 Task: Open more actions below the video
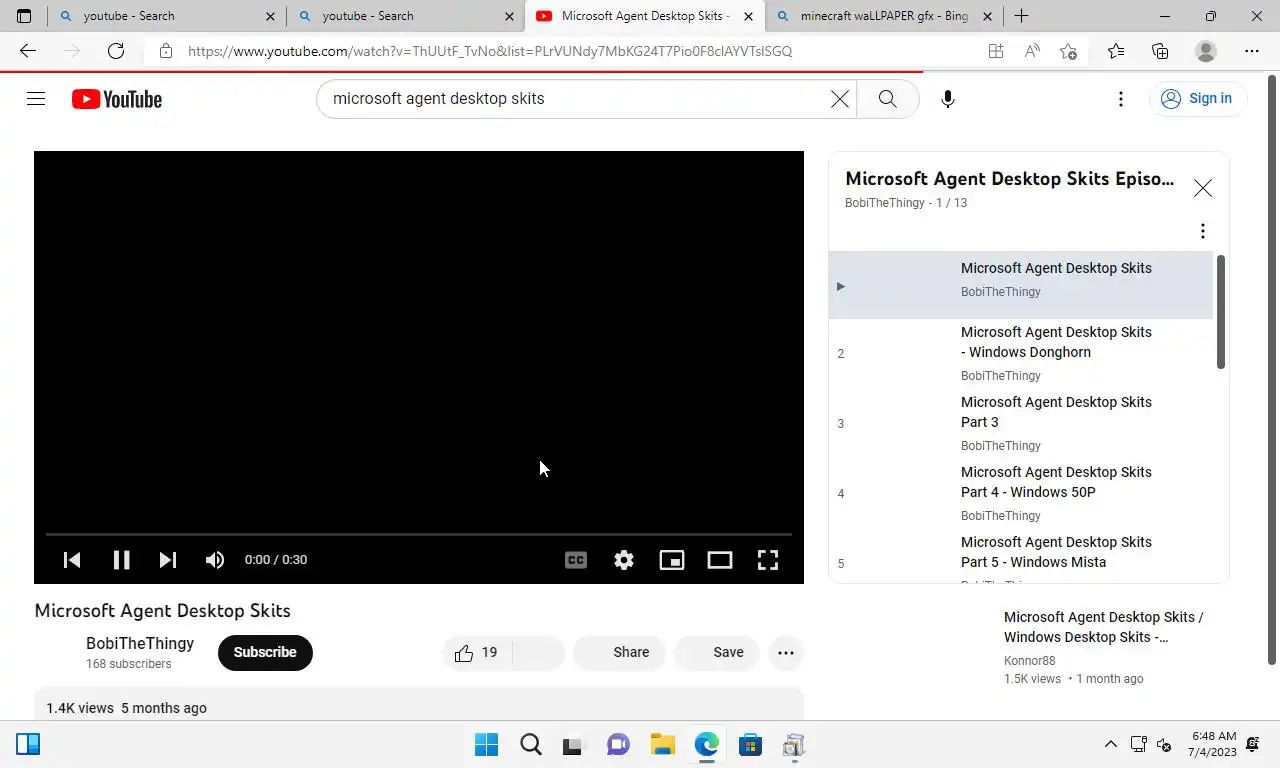pyautogui.click(x=786, y=653)
